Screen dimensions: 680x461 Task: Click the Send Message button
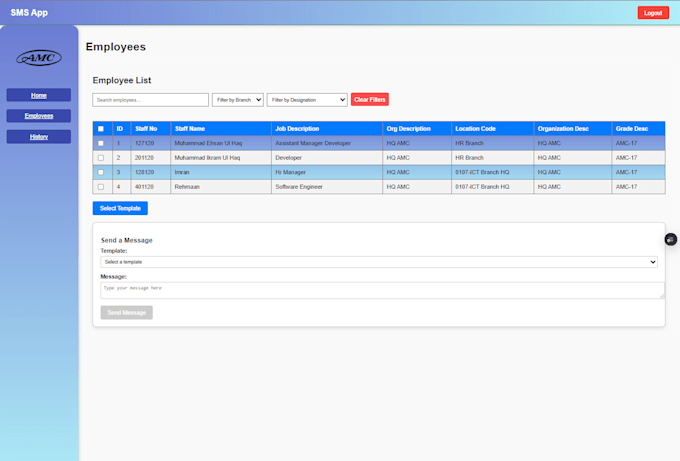point(127,313)
